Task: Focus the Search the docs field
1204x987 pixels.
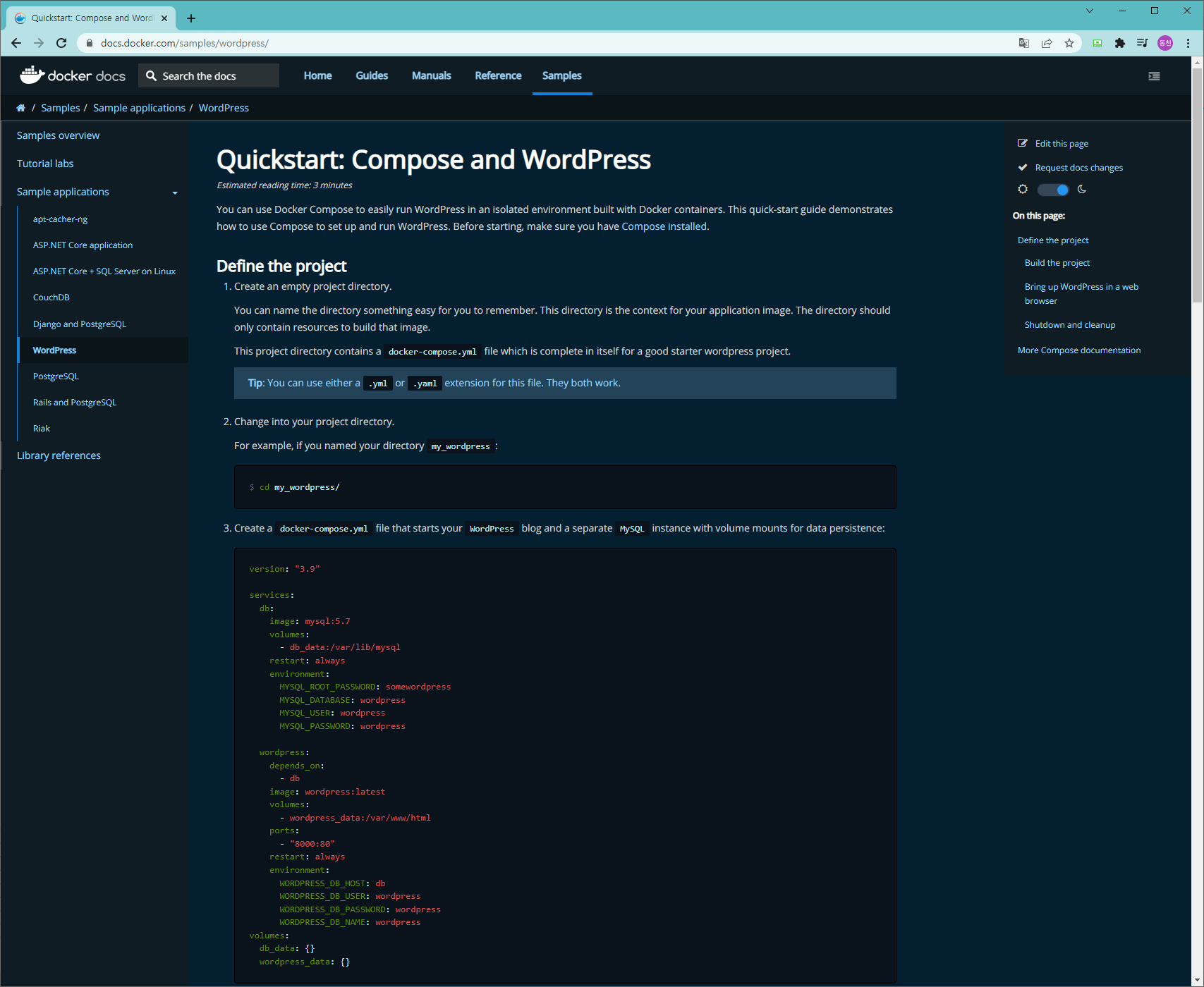Action: (x=209, y=75)
